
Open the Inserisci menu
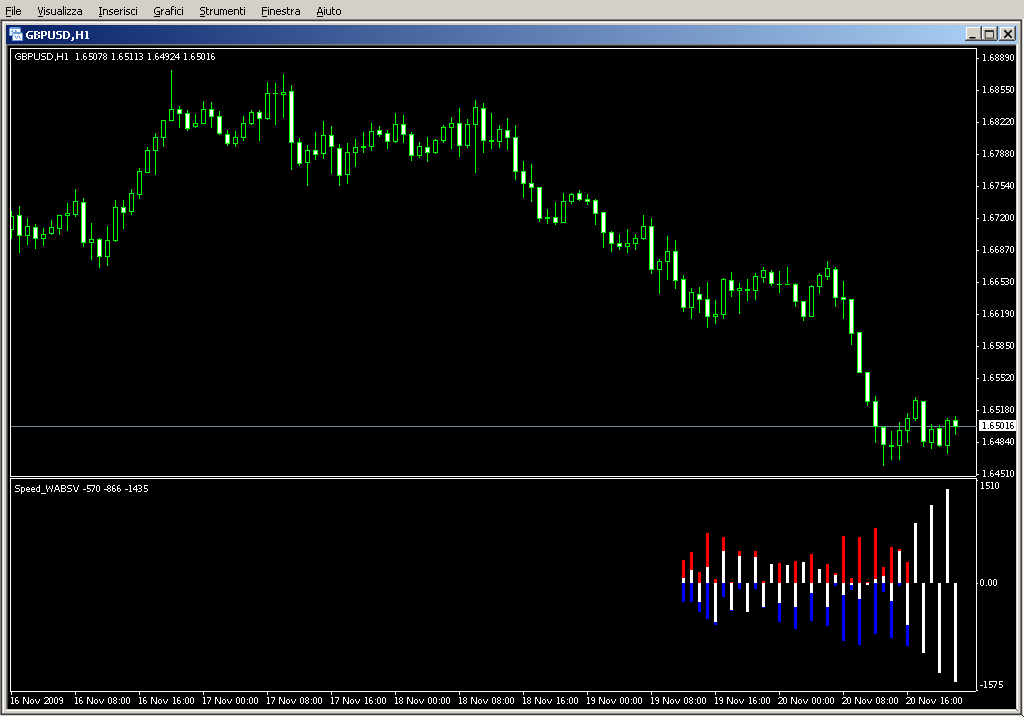click(118, 11)
